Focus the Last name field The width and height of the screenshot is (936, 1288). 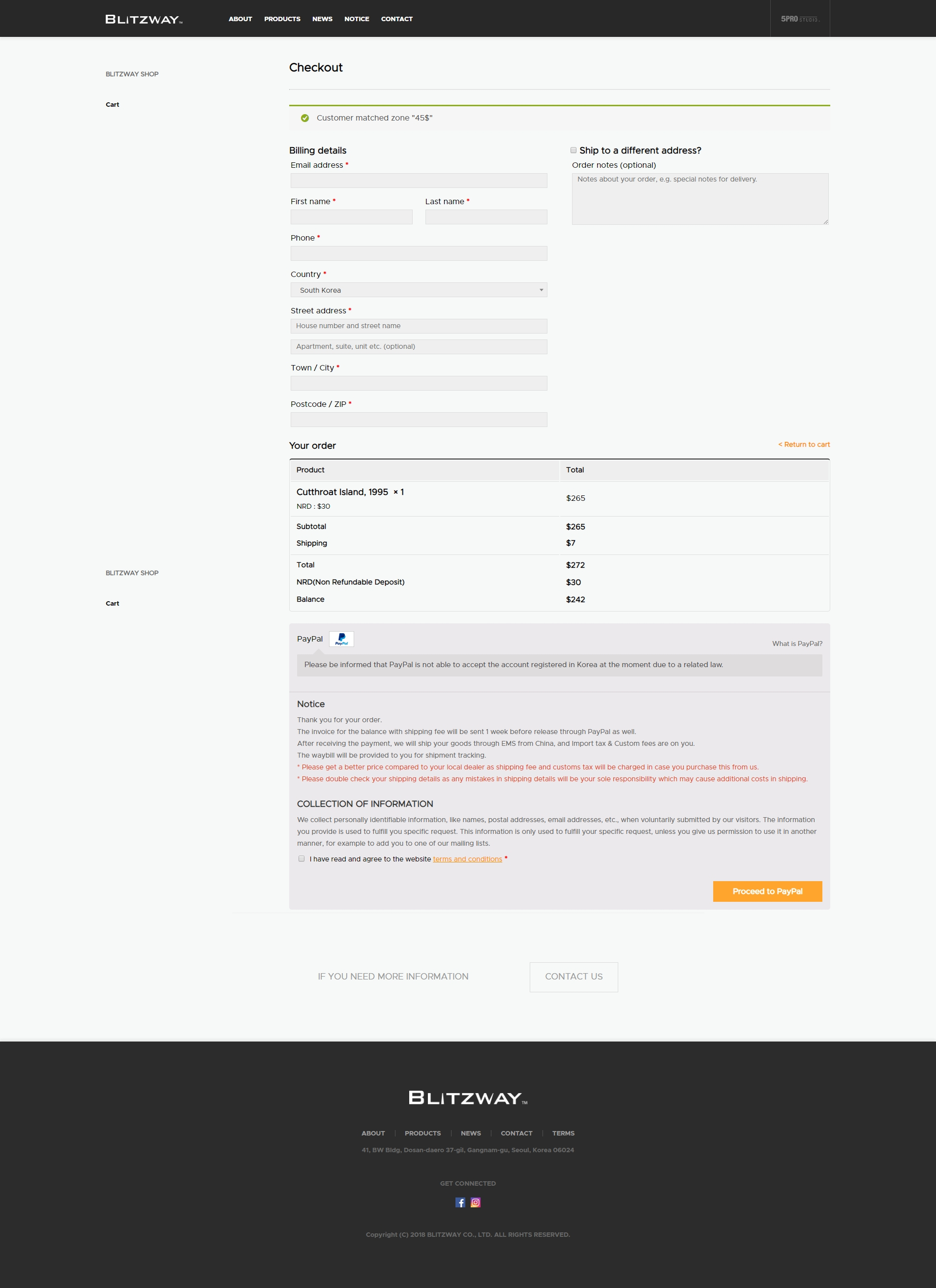click(486, 217)
